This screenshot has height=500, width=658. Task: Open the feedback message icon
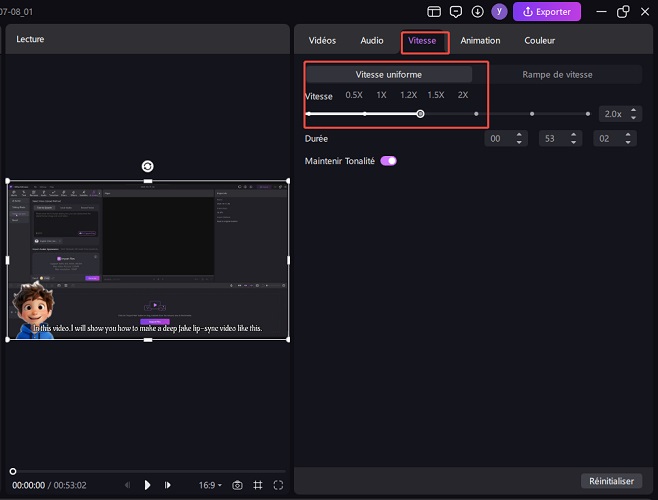(456, 12)
